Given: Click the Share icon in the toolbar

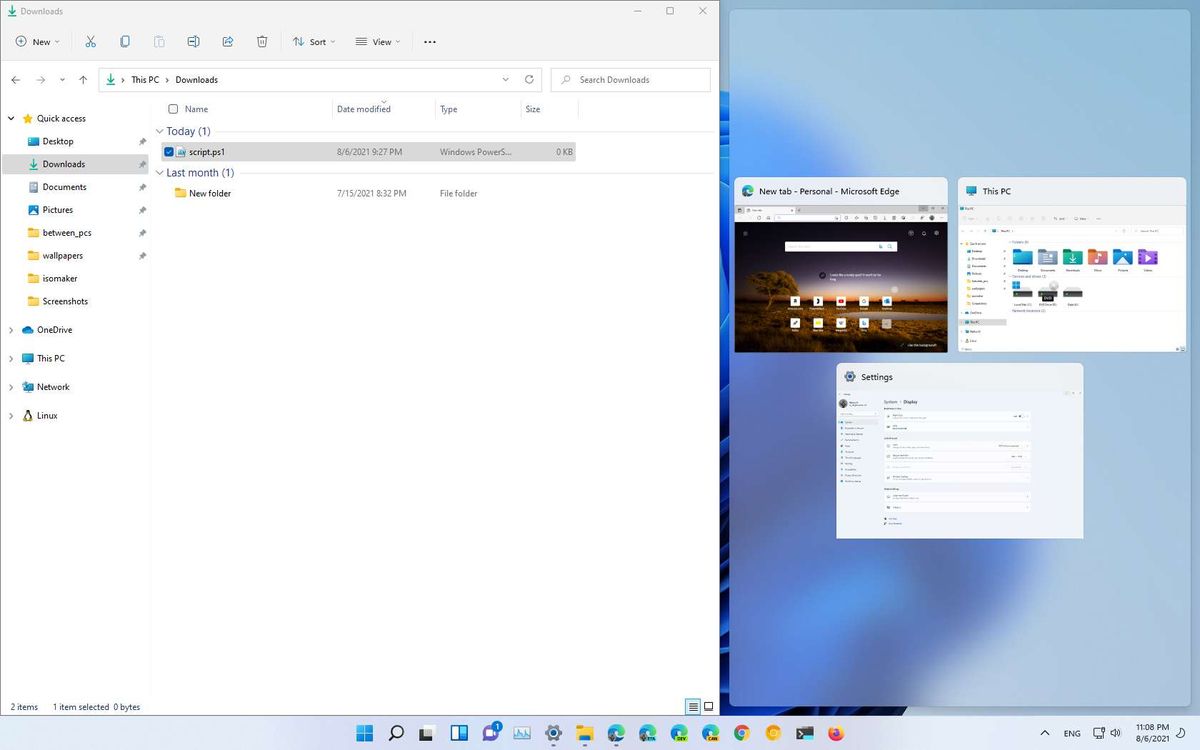Looking at the screenshot, I should pos(227,41).
